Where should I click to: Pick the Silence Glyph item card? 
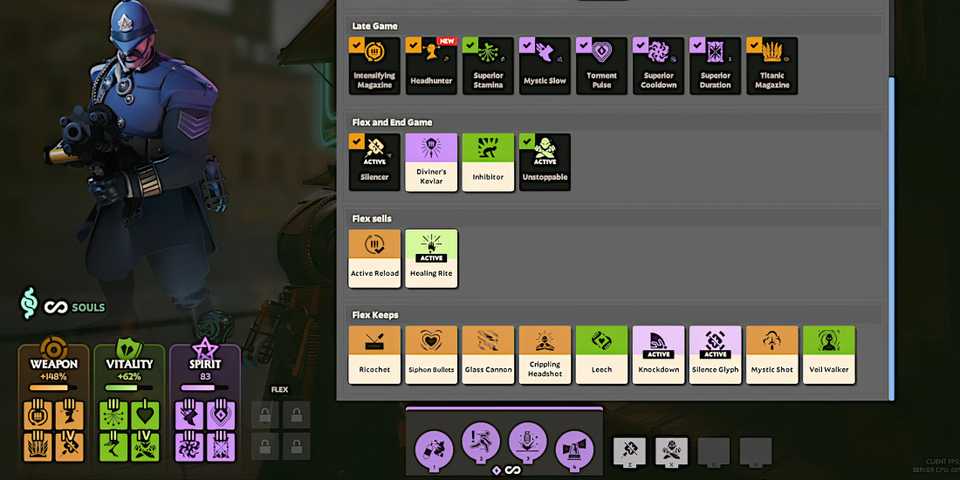pos(715,354)
